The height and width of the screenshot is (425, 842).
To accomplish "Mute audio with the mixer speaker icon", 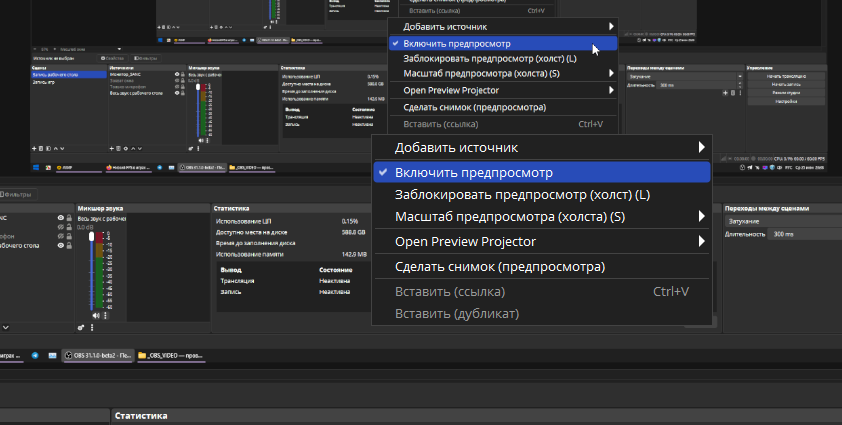I will (x=97, y=315).
